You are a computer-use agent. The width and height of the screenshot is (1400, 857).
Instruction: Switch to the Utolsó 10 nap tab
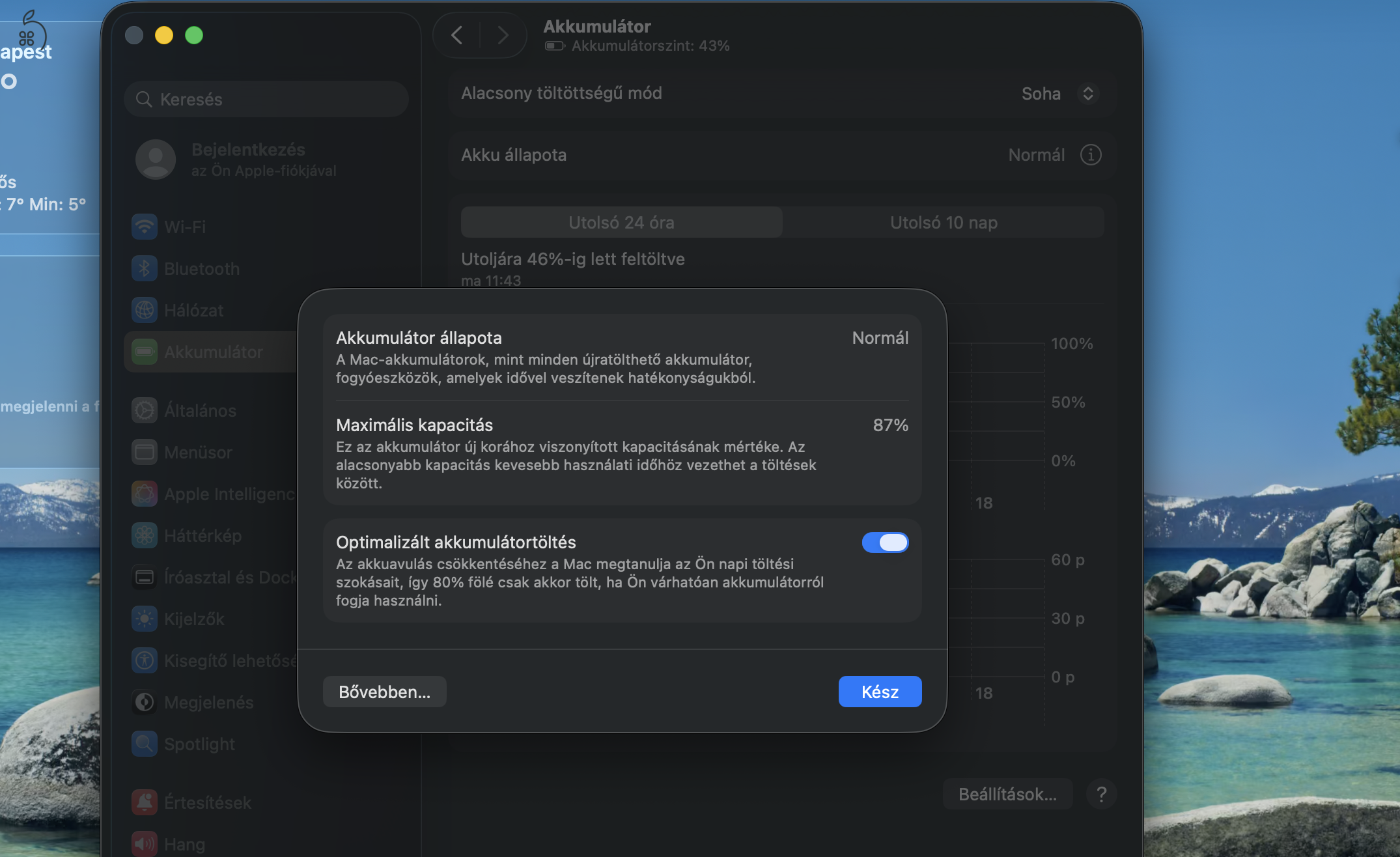pos(943,222)
